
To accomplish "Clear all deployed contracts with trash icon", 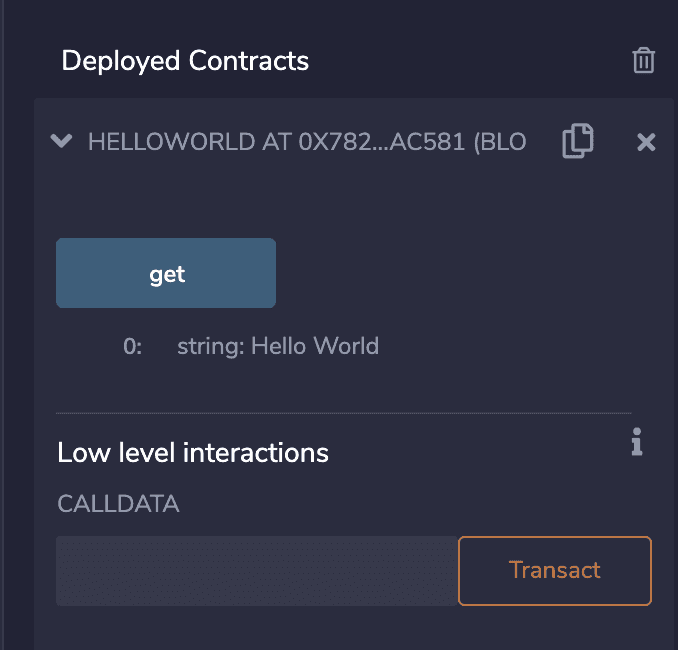I will (643, 61).
